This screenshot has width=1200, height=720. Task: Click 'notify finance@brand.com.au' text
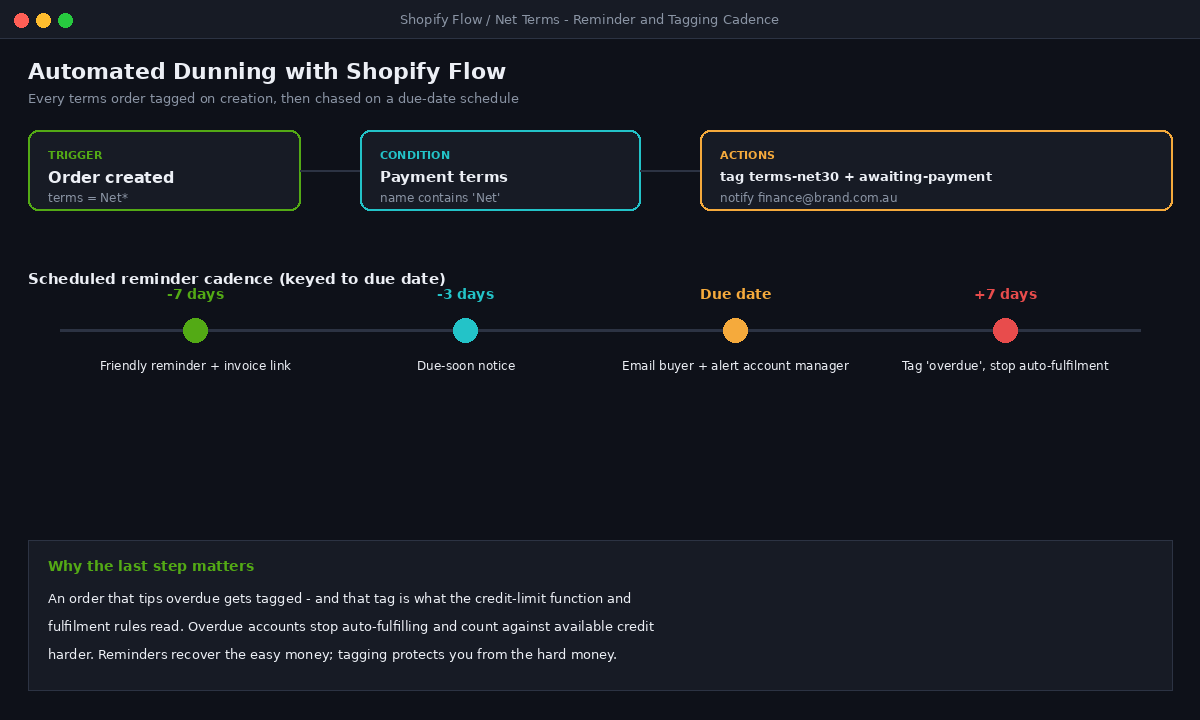click(808, 198)
